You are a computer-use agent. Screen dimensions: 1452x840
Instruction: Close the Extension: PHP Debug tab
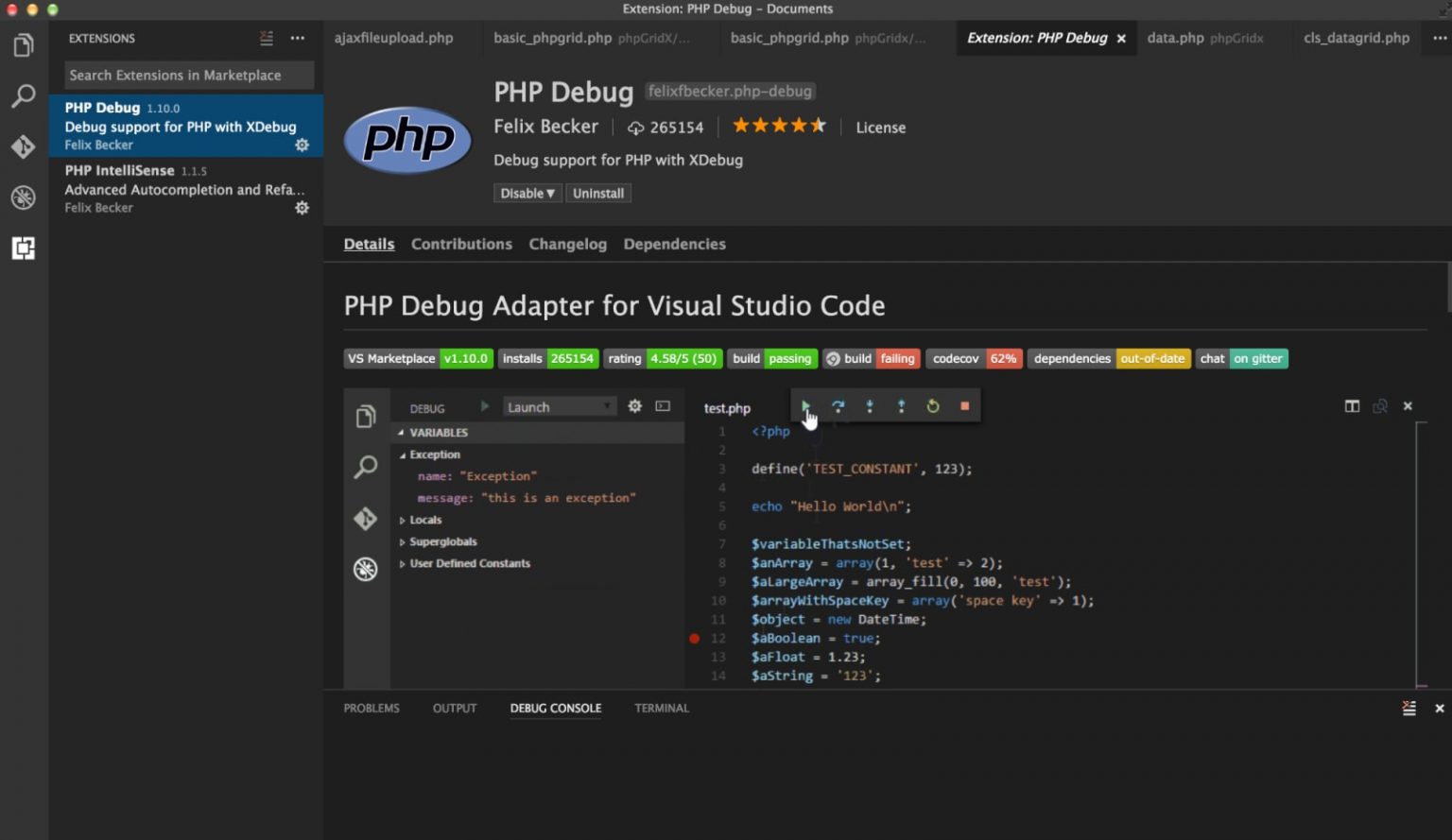(1121, 39)
